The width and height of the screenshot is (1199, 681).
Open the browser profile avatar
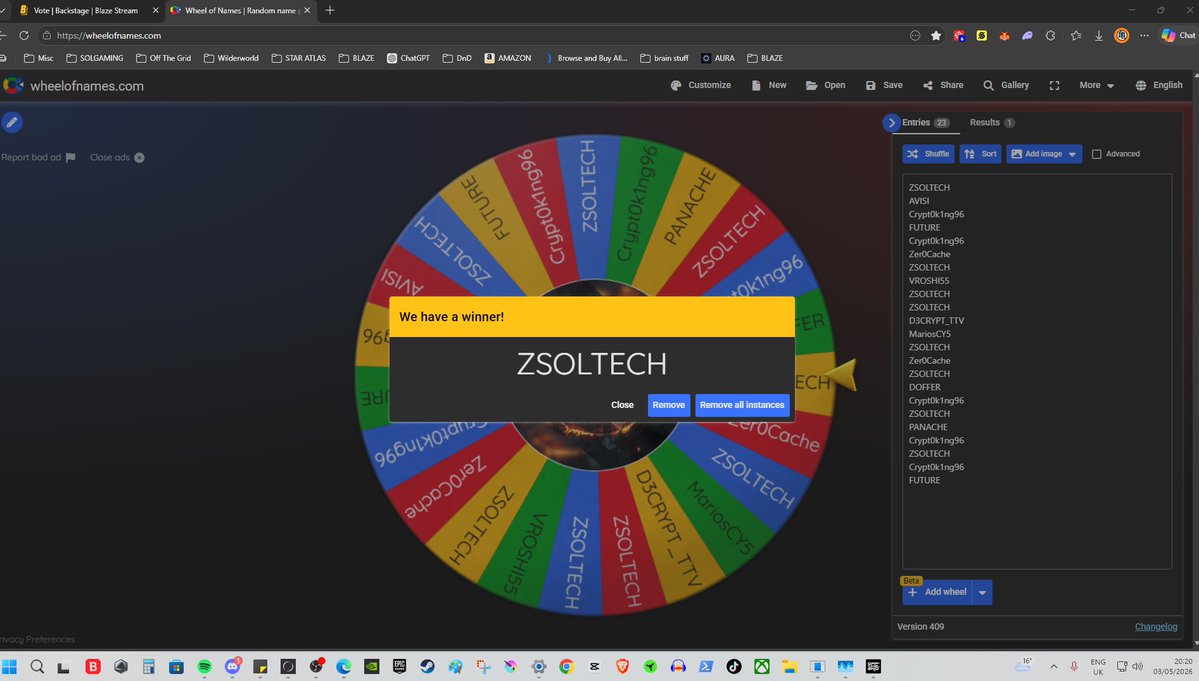(1121, 35)
